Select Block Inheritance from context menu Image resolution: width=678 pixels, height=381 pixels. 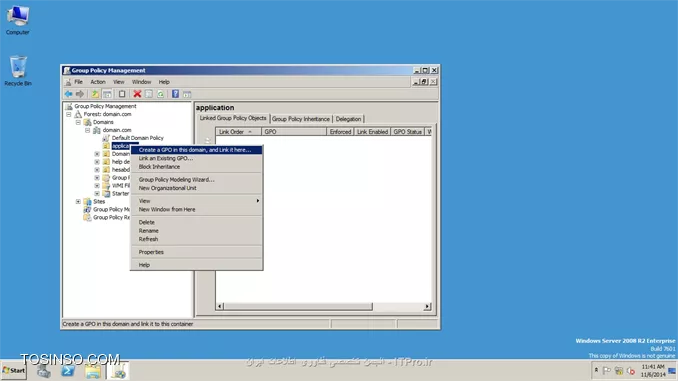196,166
